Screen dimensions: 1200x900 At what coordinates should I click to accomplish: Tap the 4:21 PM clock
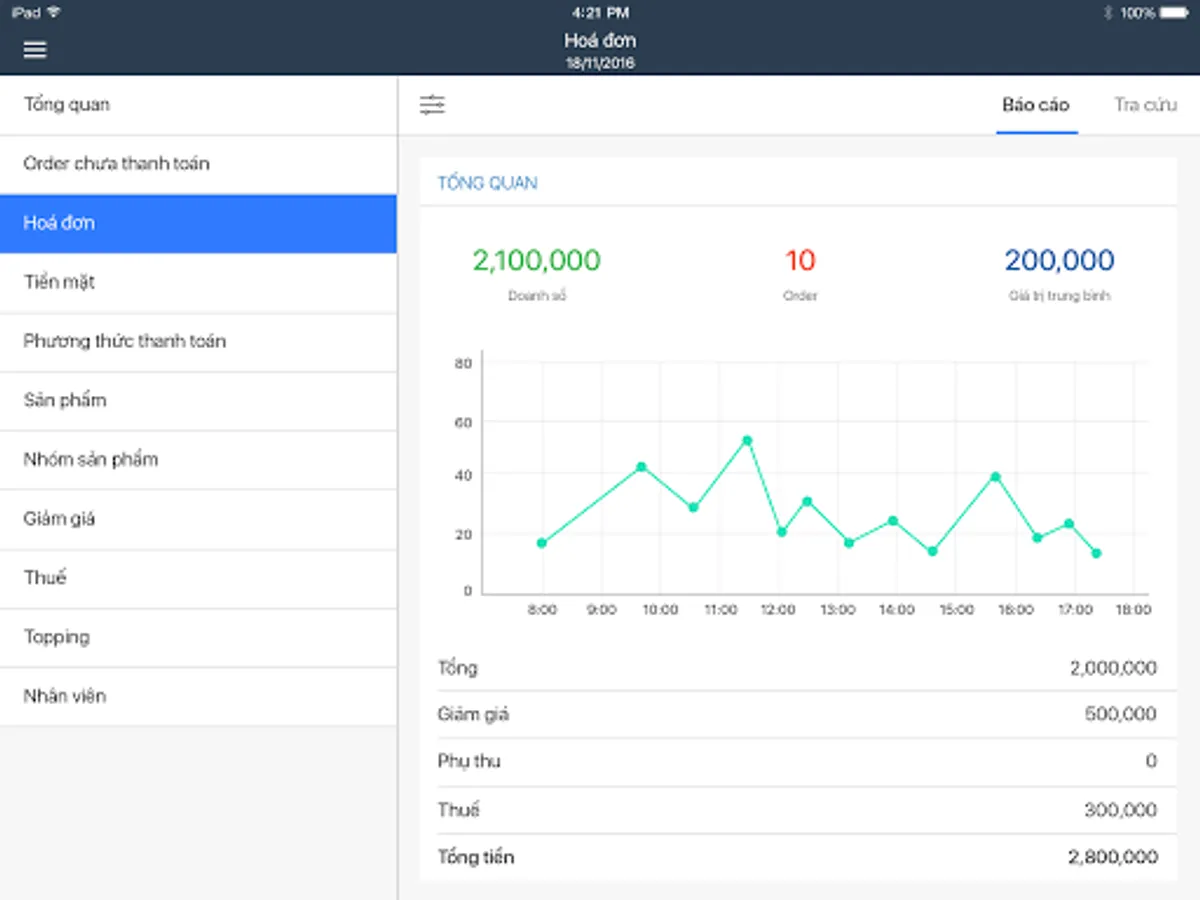pyautogui.click(x=600, y=13)
